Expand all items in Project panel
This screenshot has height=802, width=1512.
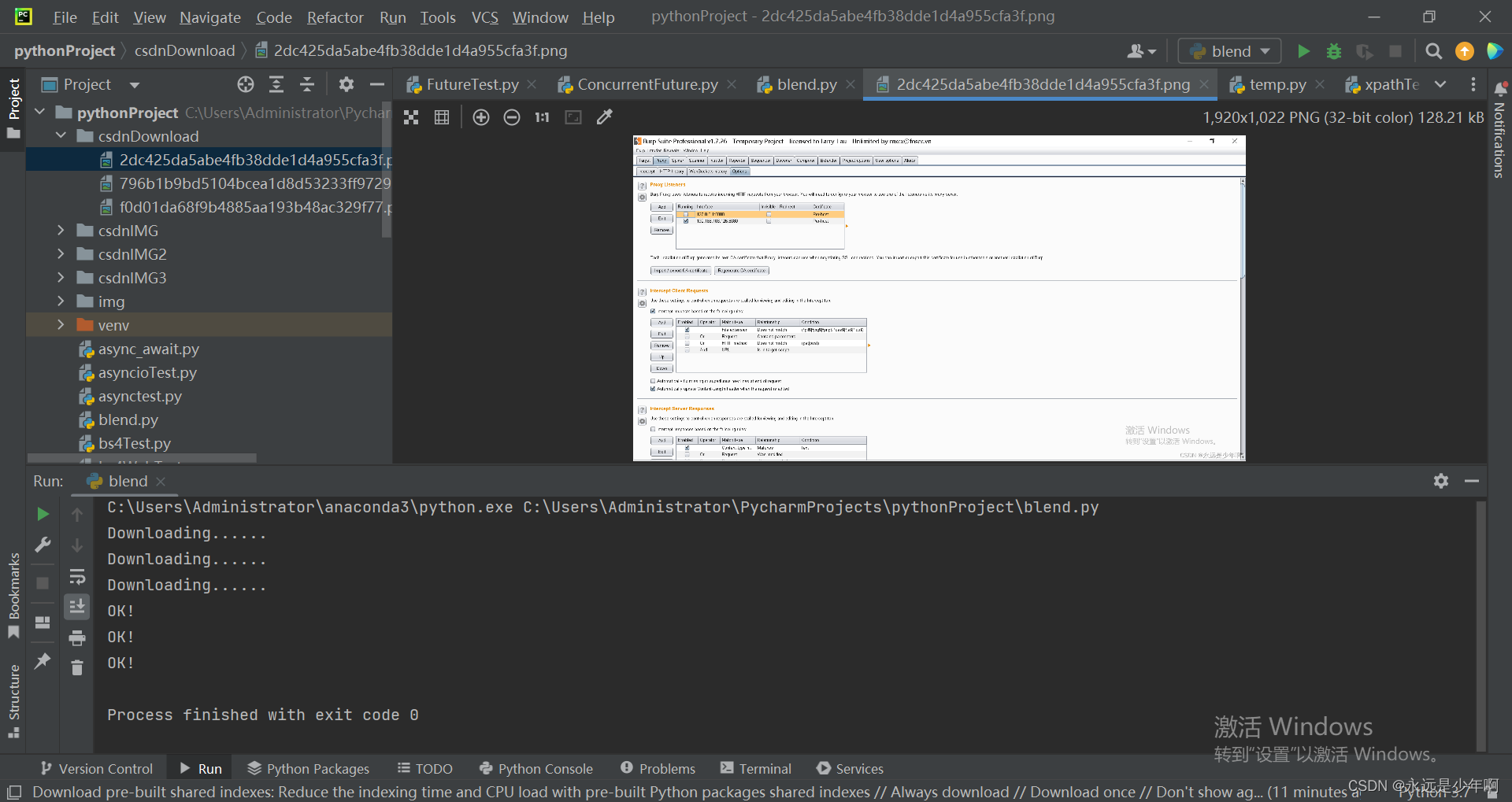[276, 84]
